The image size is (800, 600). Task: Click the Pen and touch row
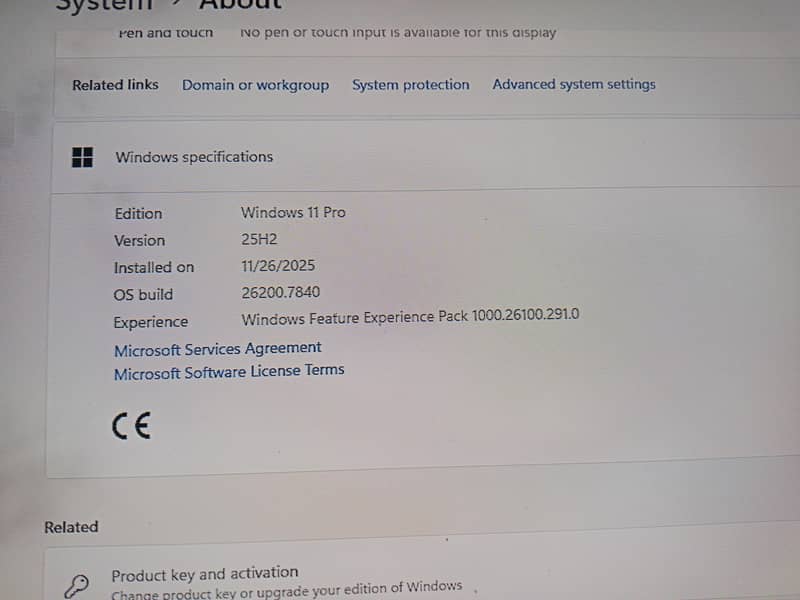[x=166, y=33]
